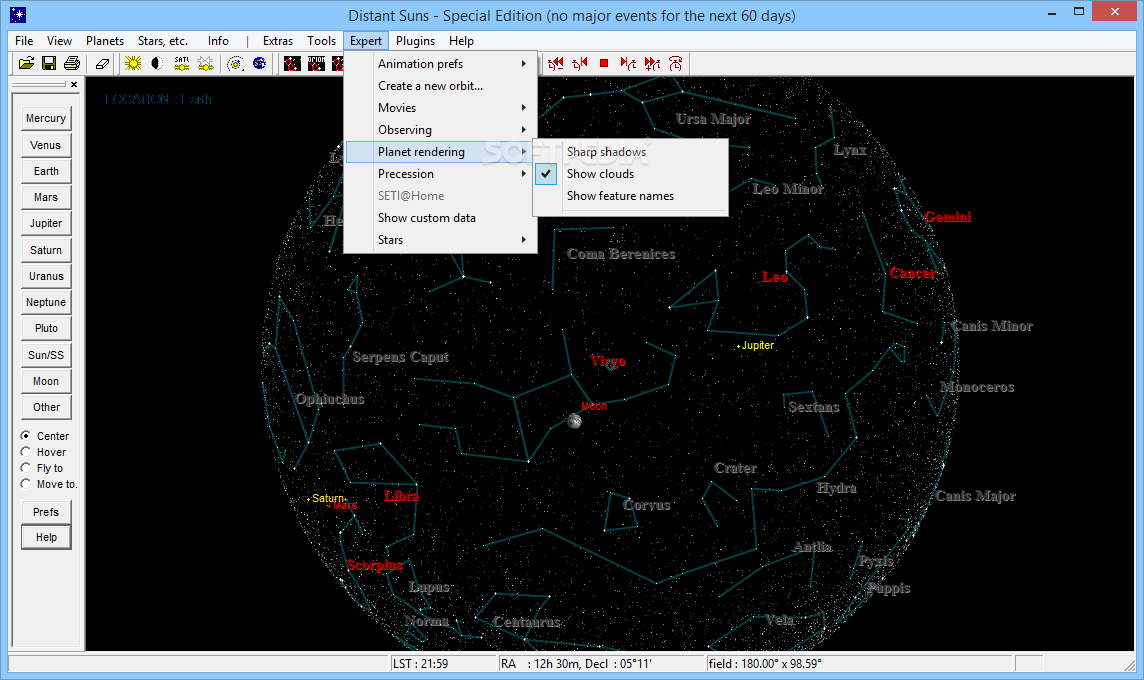1144x680 pixels.
Task: Select the eraser toolbar icon
Action: click(x=102, y=63)
